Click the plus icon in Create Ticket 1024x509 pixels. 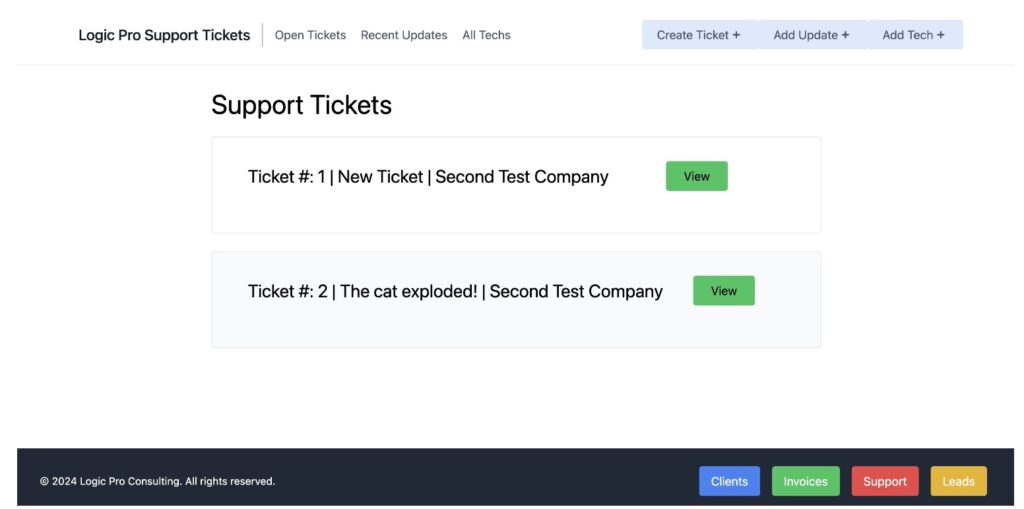(736, 35)
